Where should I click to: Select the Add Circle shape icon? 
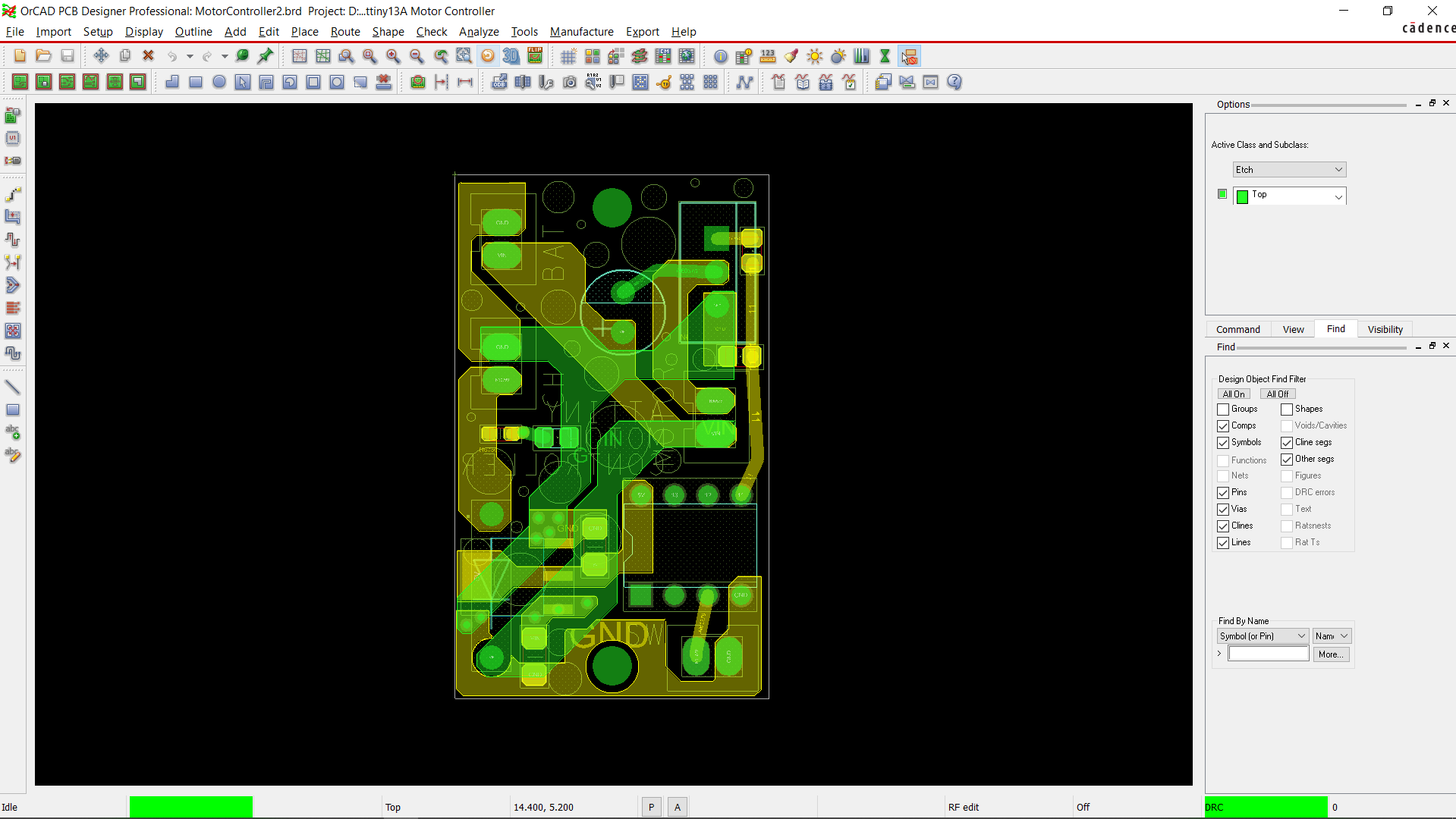(219, 82)
